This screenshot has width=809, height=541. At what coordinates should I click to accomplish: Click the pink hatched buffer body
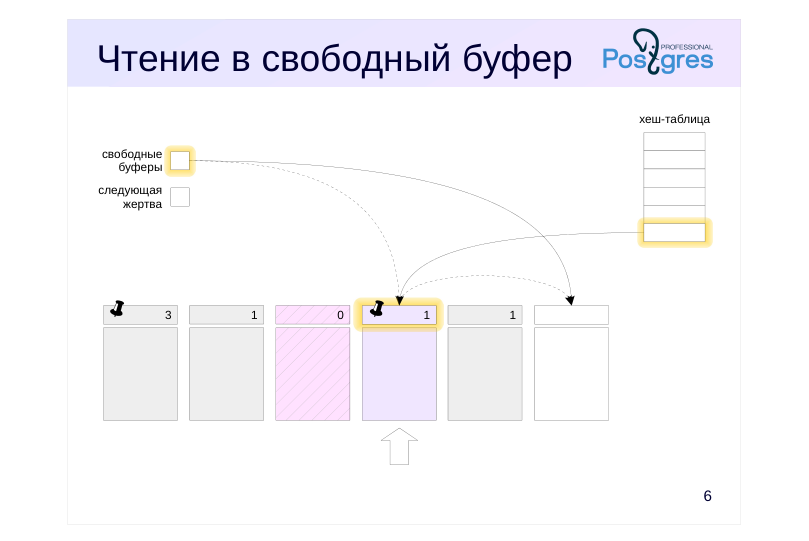[x=313, y=374]
